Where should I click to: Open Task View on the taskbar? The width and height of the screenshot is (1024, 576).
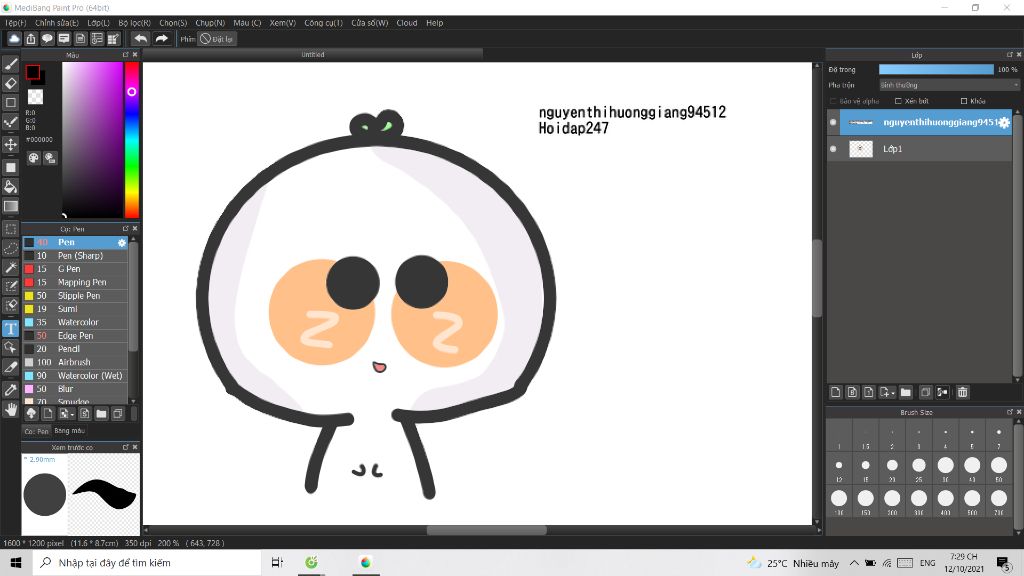tap(277, 562)
